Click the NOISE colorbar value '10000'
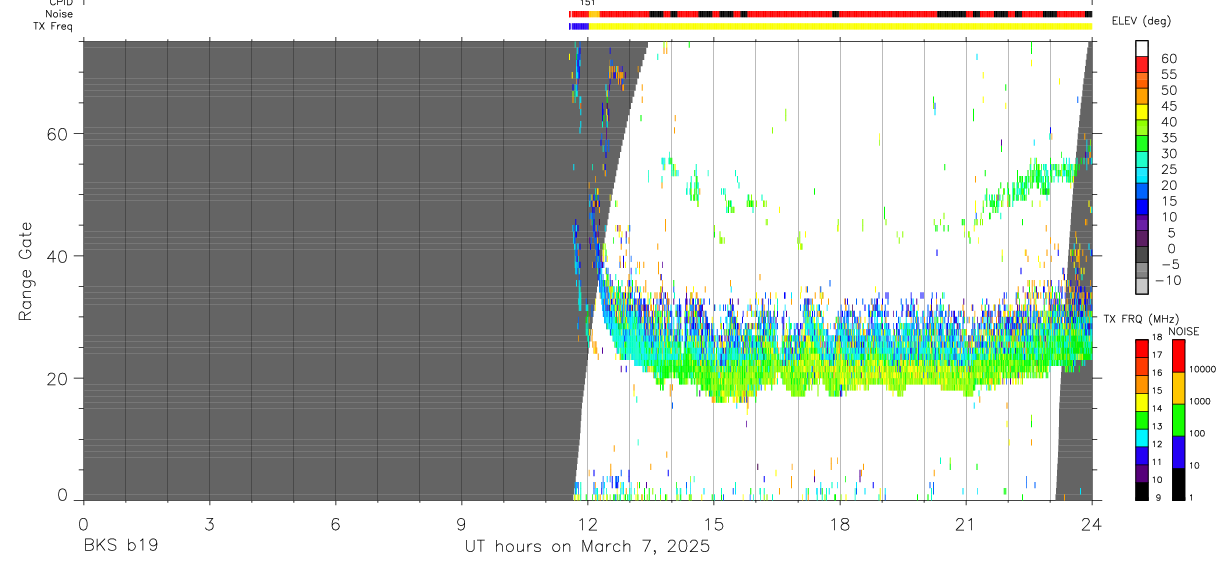The height and width of the screenshot is (567, 1228). [1202, 369]
